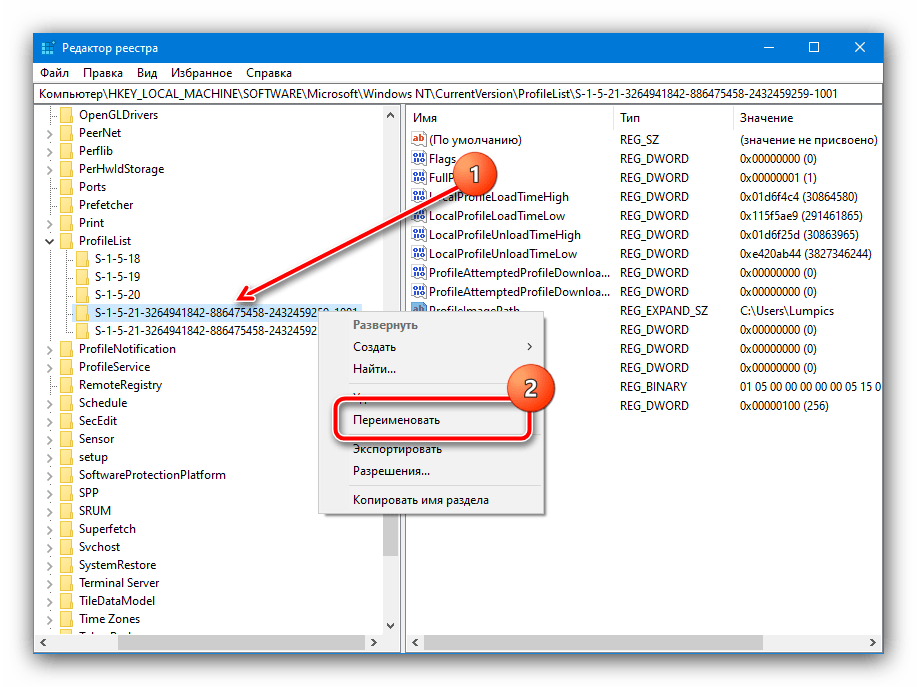917x687 pixels.
Task: Open the Создать submenu arrow
Action: [x=529, y=347]
